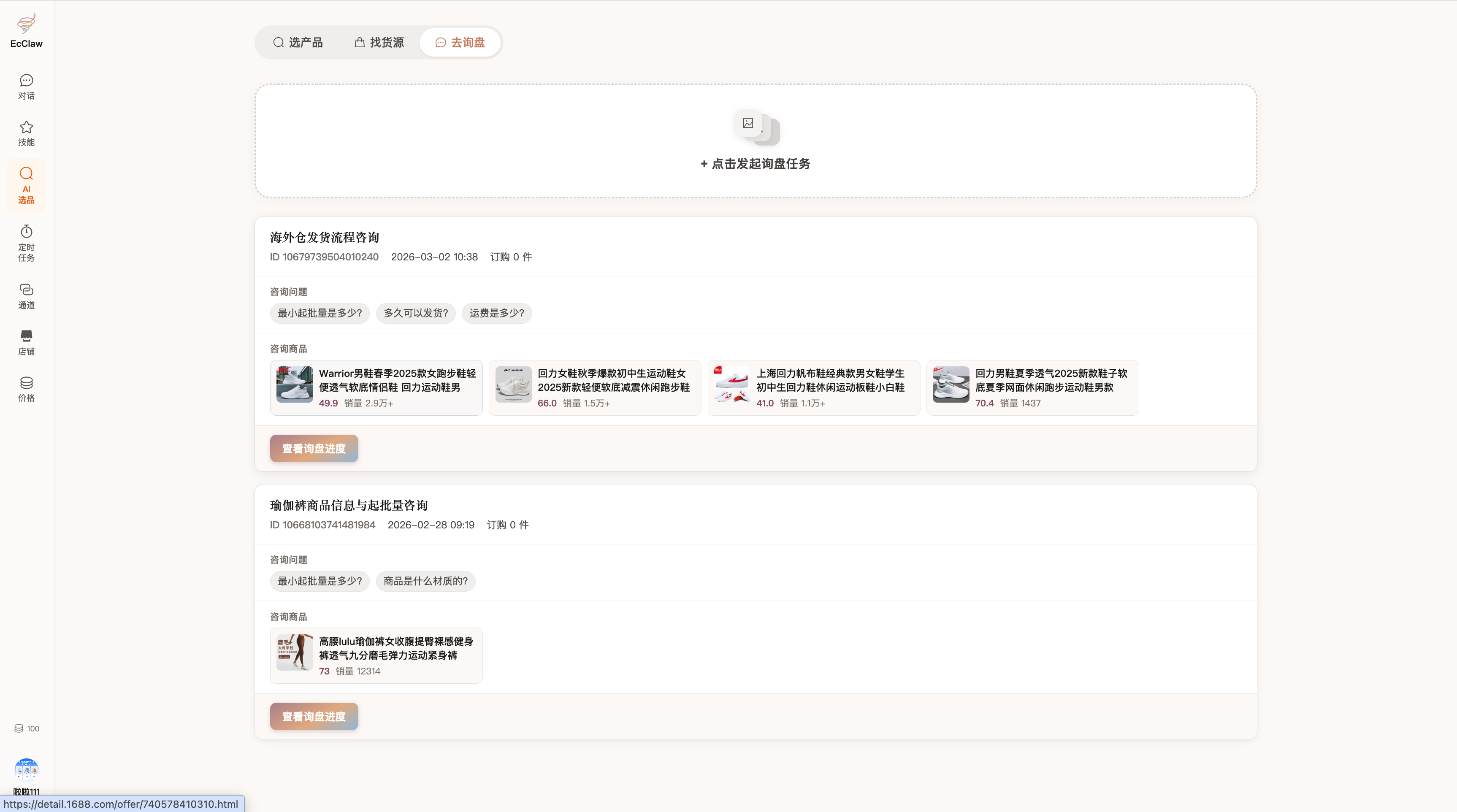
Task: Select the 去询盘 tab
Action: (460, 42)
